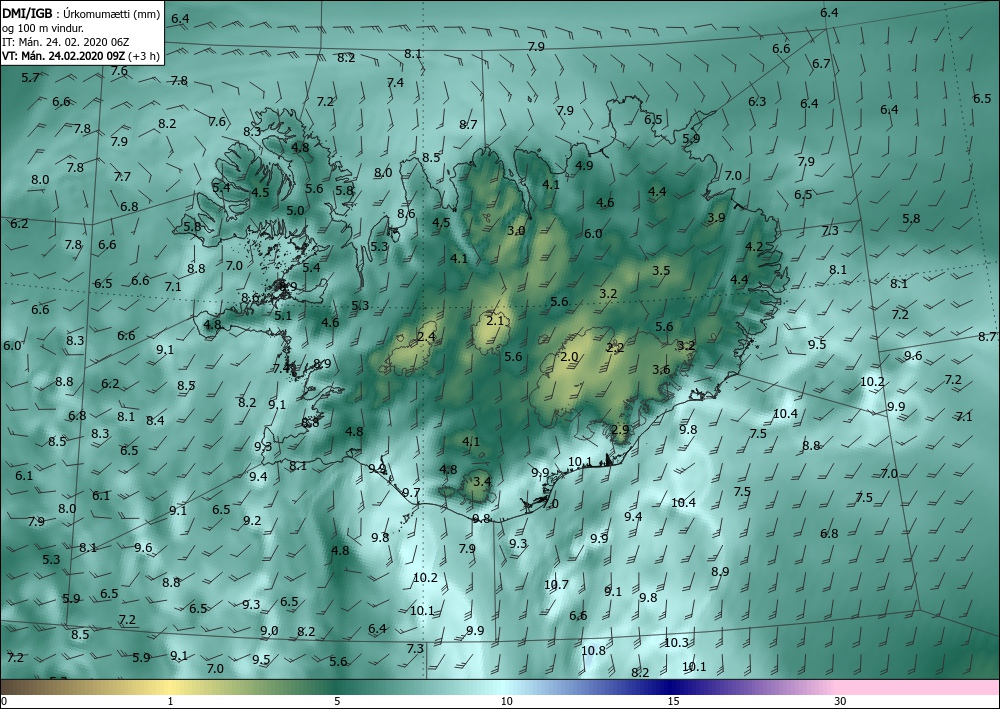Image resolution: width=1000 pixels, height=709 pixels.
Task: Click the 'IT: Mán. 24. 02. 2020 06Z' line
Action: (x=66, y=42)
